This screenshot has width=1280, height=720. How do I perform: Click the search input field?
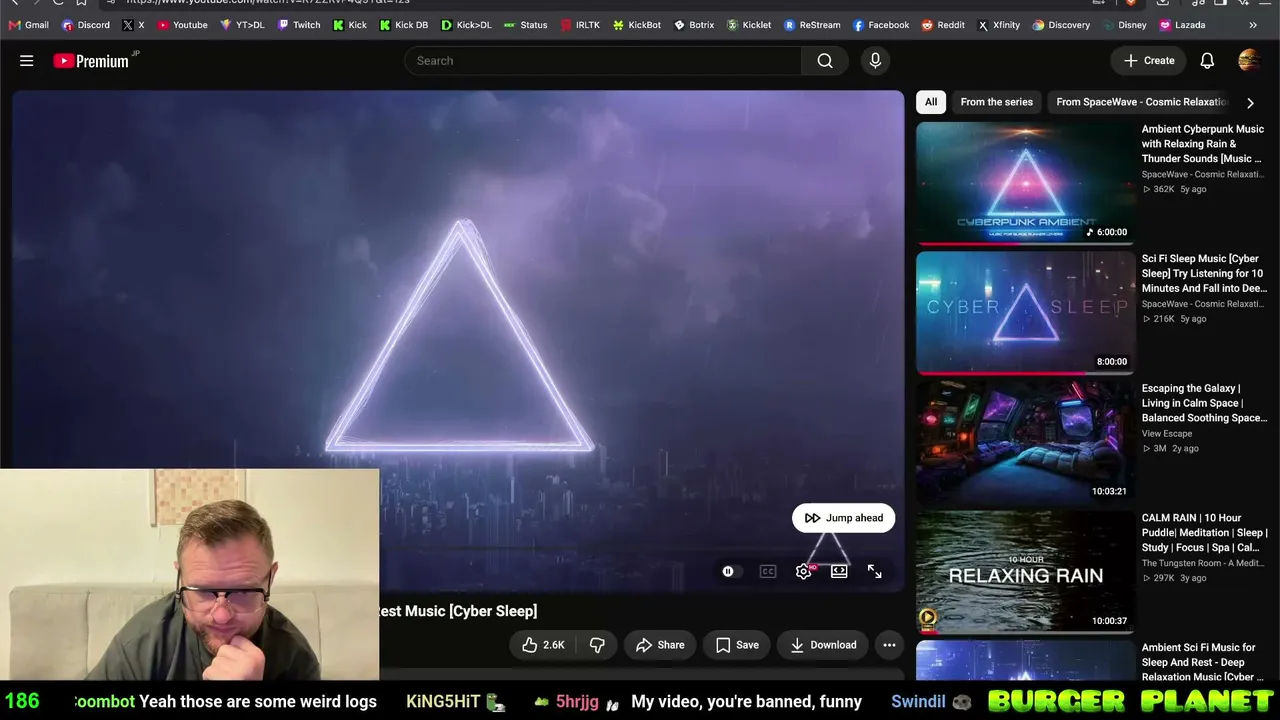pyautogui.click(x=603, y=61)
